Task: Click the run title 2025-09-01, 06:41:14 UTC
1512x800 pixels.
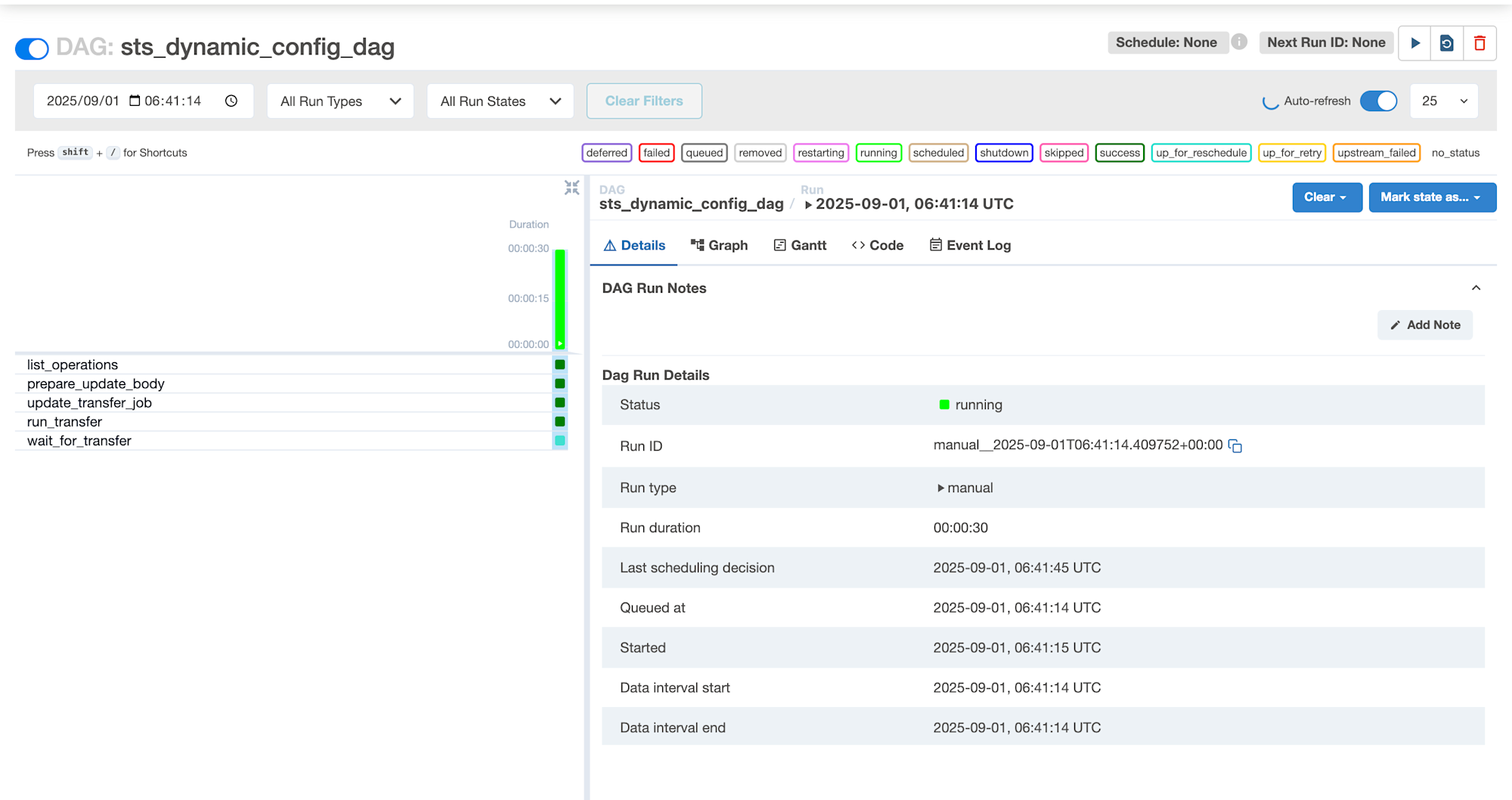Action: click(914, 203)
